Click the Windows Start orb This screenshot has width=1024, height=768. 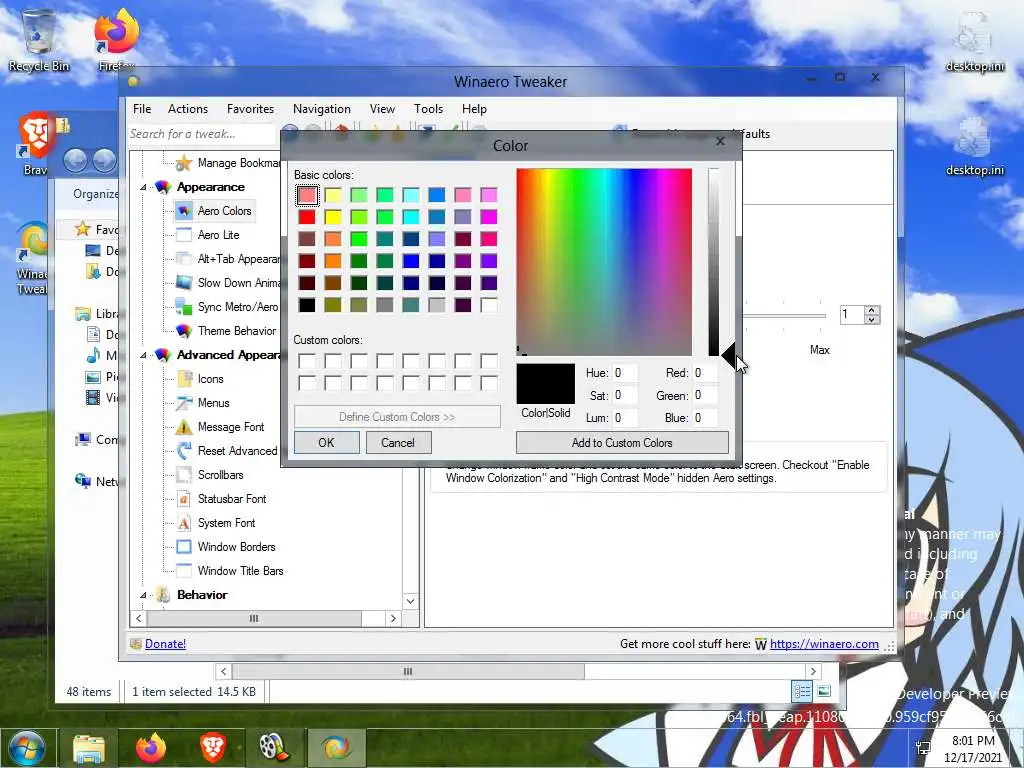click(x=27, y=748)
